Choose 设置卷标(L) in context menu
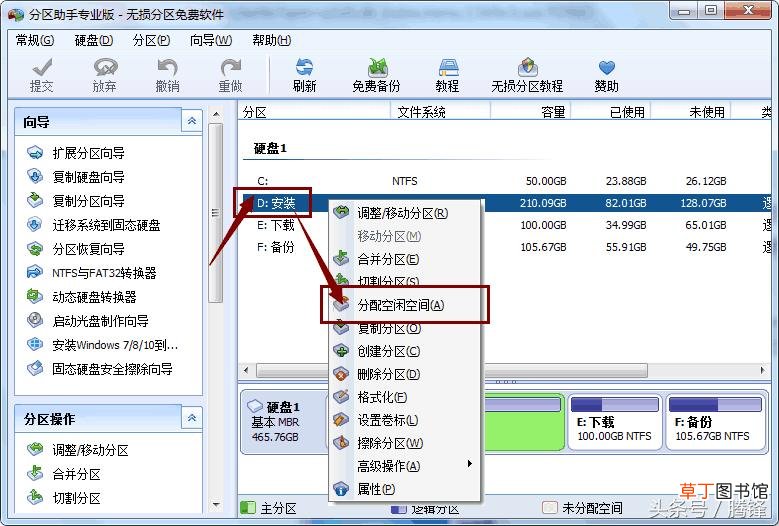This screenshot has width=779, height=526. 405,420
